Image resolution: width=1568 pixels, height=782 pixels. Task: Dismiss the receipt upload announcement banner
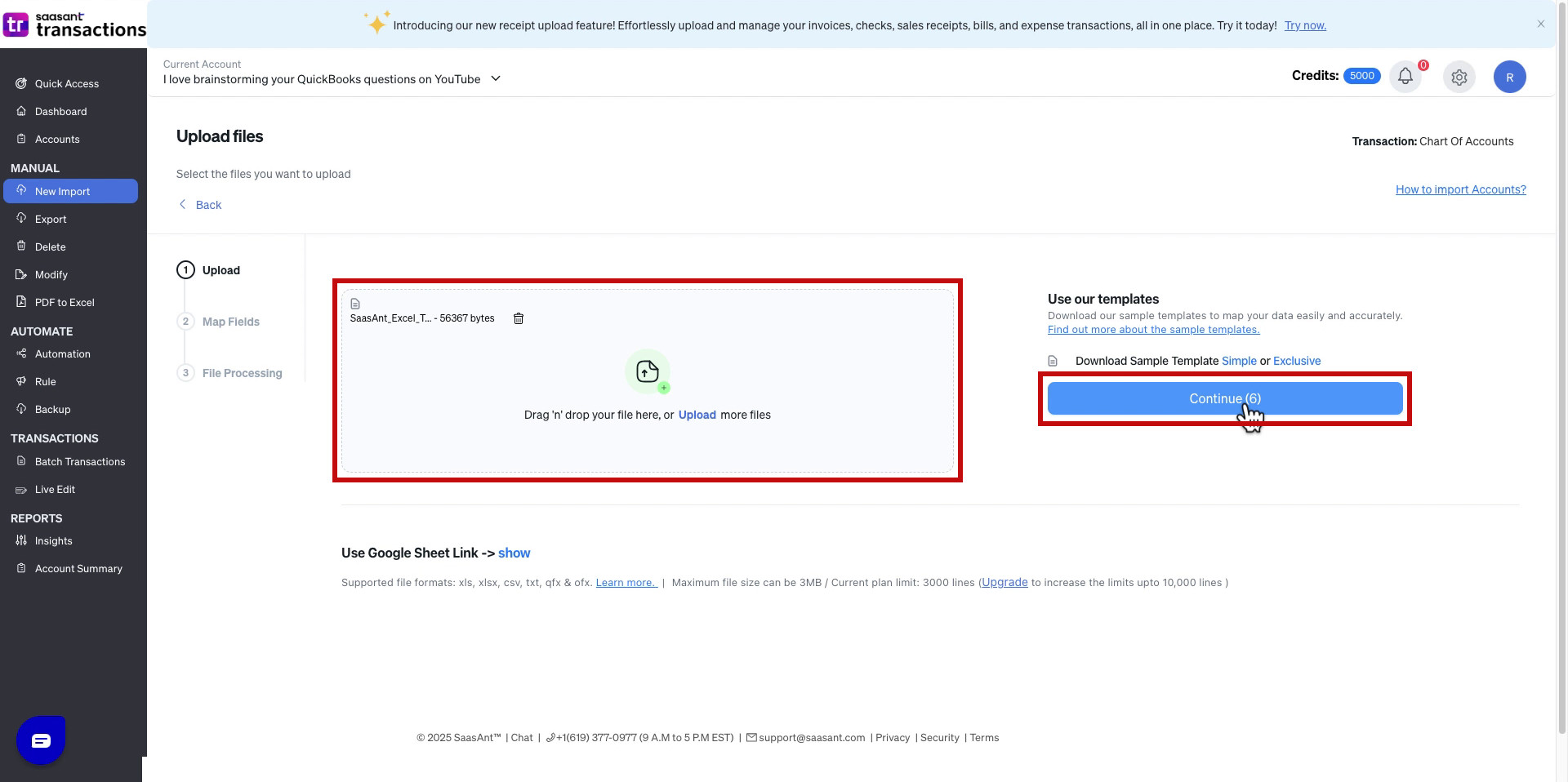pyautogui.click(x=1541, y=24)
